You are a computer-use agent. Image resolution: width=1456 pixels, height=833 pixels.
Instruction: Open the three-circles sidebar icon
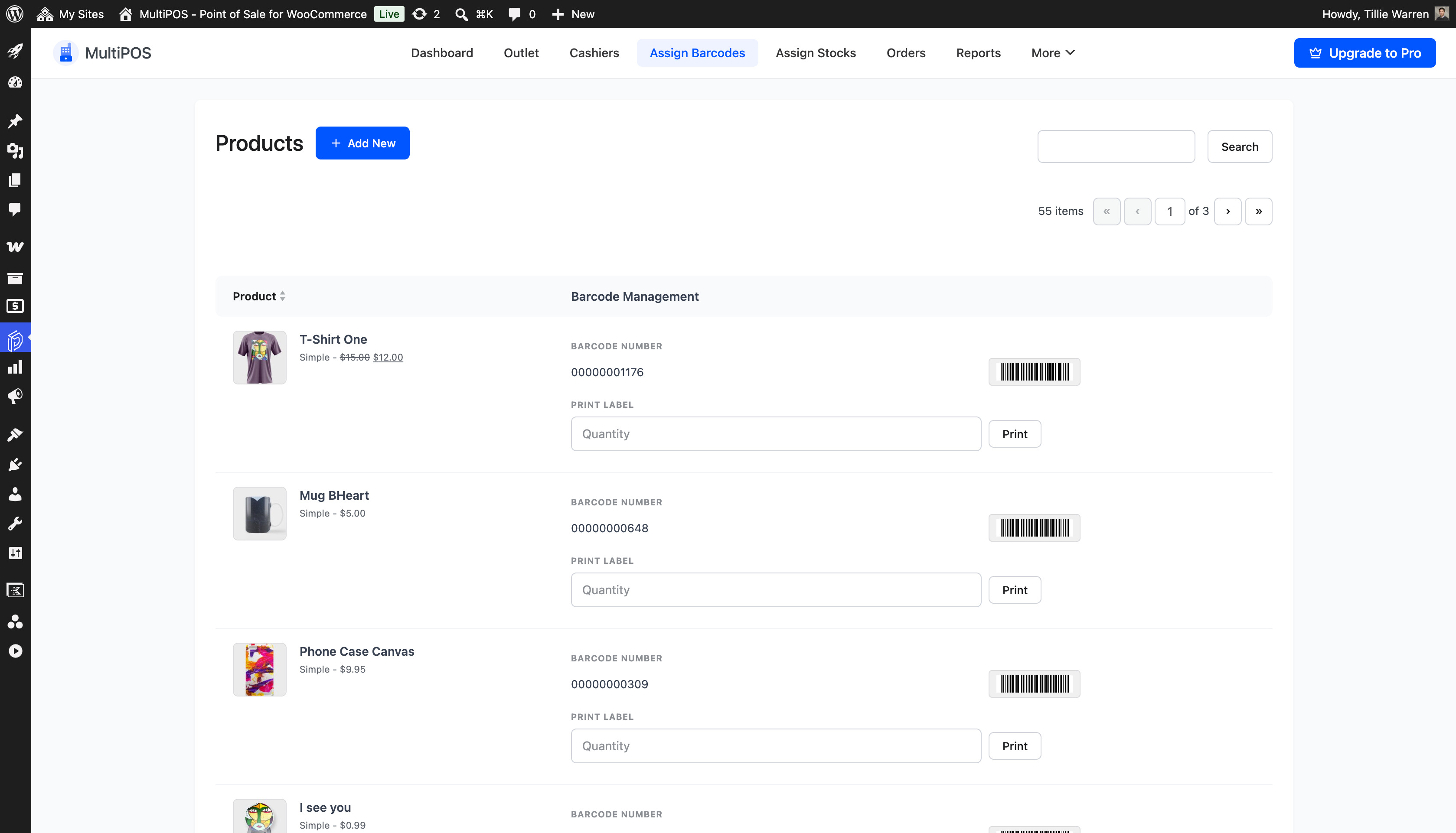click(x=16, y=621)
